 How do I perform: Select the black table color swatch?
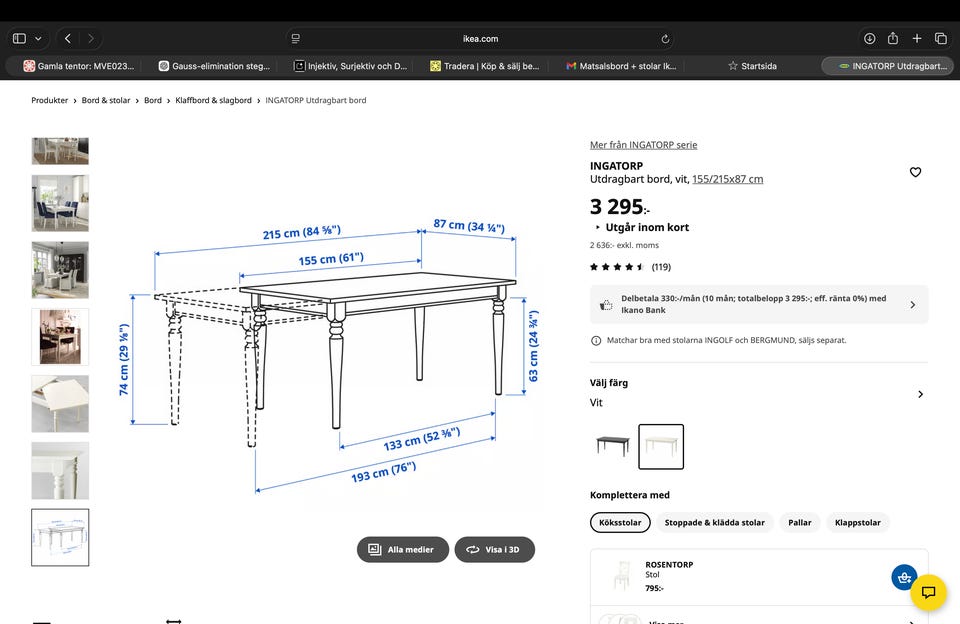point(613,446)
